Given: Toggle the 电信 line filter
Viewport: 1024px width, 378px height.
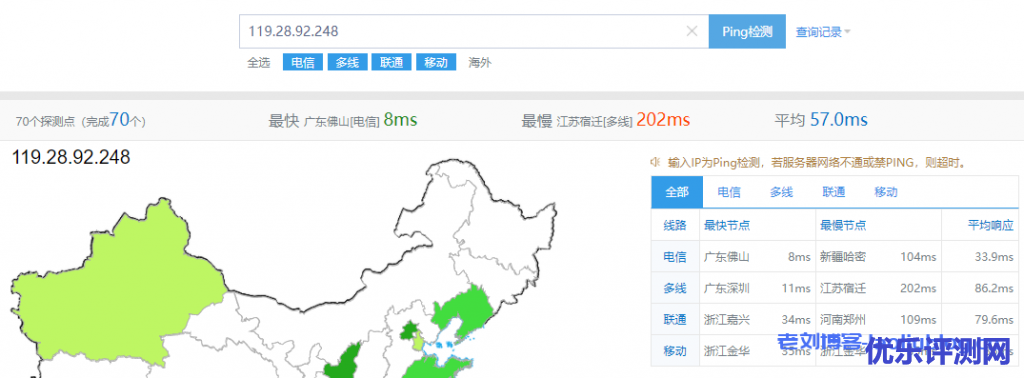Looking at the screenshot, I should pos(302,63).
